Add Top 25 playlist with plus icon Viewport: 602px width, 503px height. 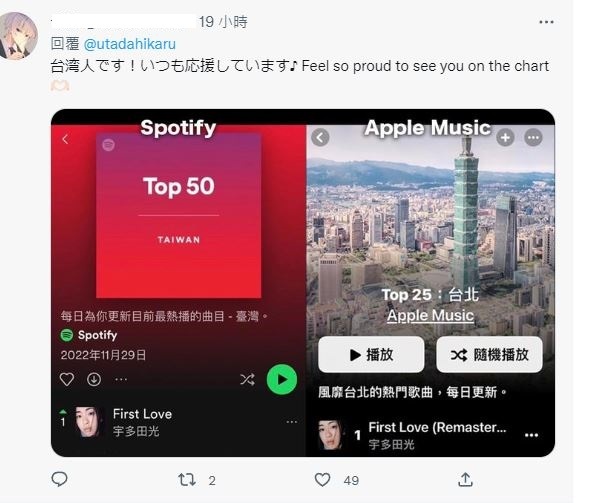[x=505, y=137]
